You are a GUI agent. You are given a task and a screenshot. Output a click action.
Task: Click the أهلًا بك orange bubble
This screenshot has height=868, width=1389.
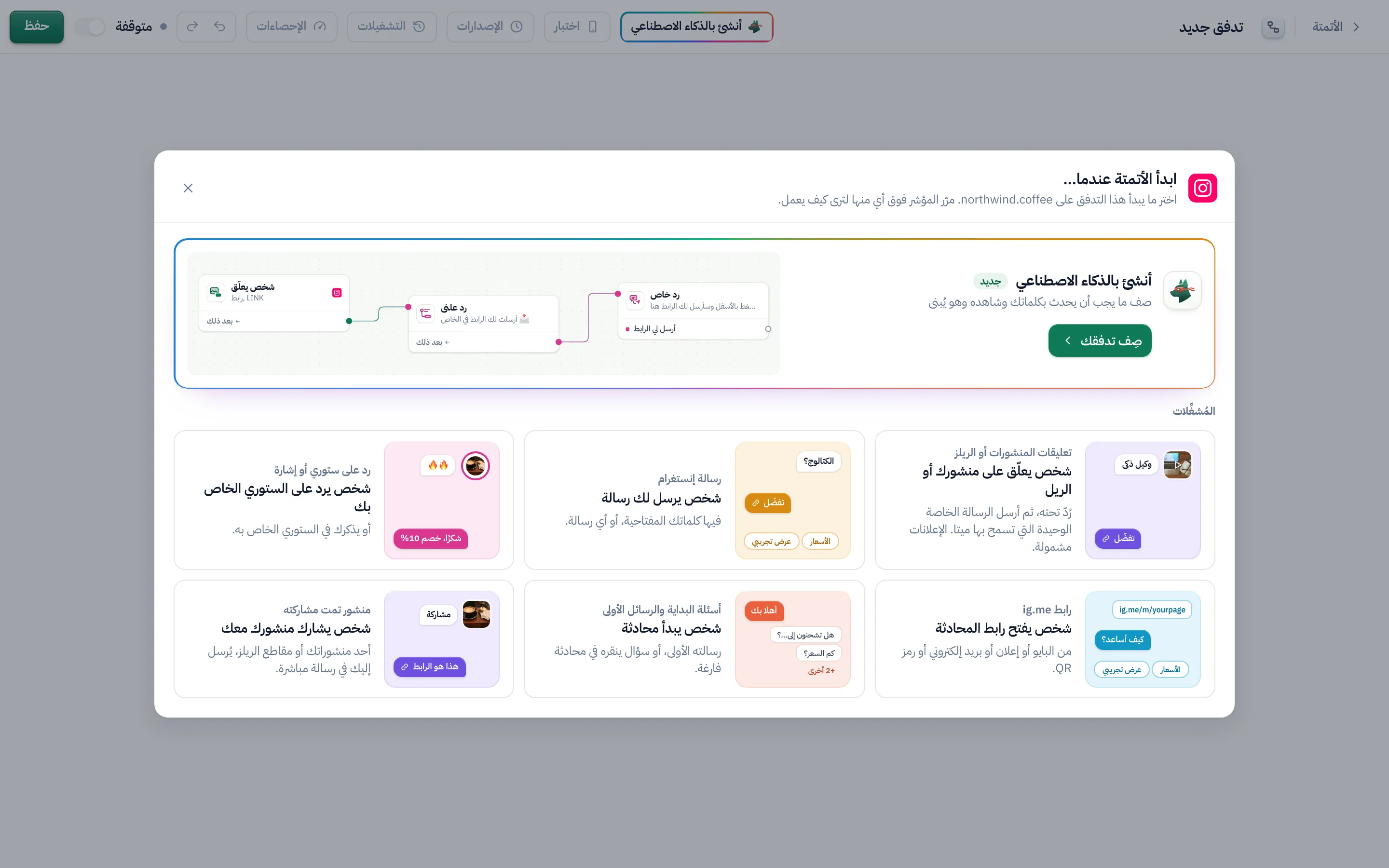click(x=764, y=611)
